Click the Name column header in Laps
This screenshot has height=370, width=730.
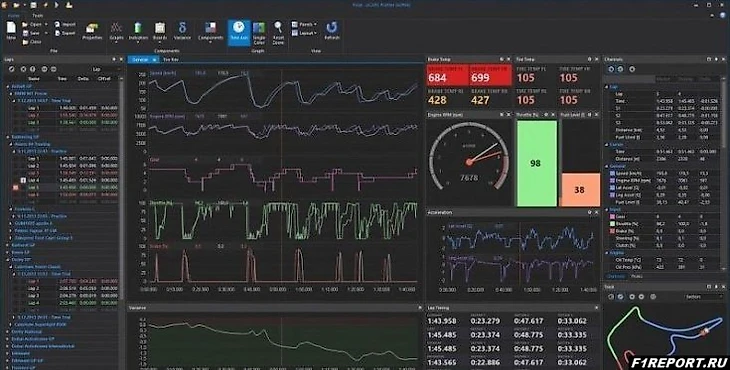(34, 79)
